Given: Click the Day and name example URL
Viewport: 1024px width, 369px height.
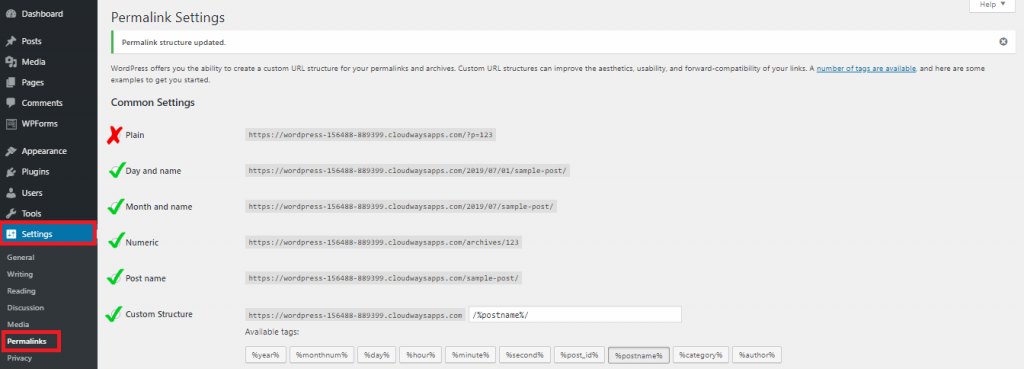Looking at the screenshot, I should pyautogui.click(x=409, y=170).
